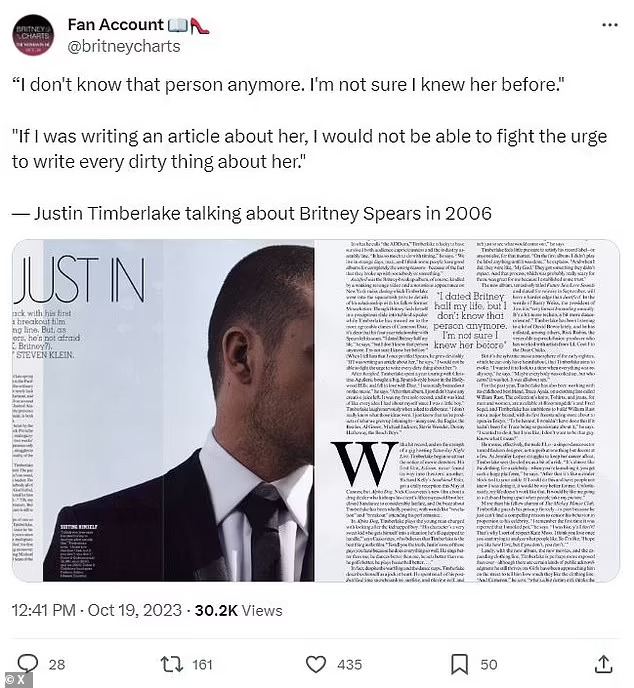Open the magazine spread image attachment
Viewport: 634px width, 688px height.
(316, 411)
